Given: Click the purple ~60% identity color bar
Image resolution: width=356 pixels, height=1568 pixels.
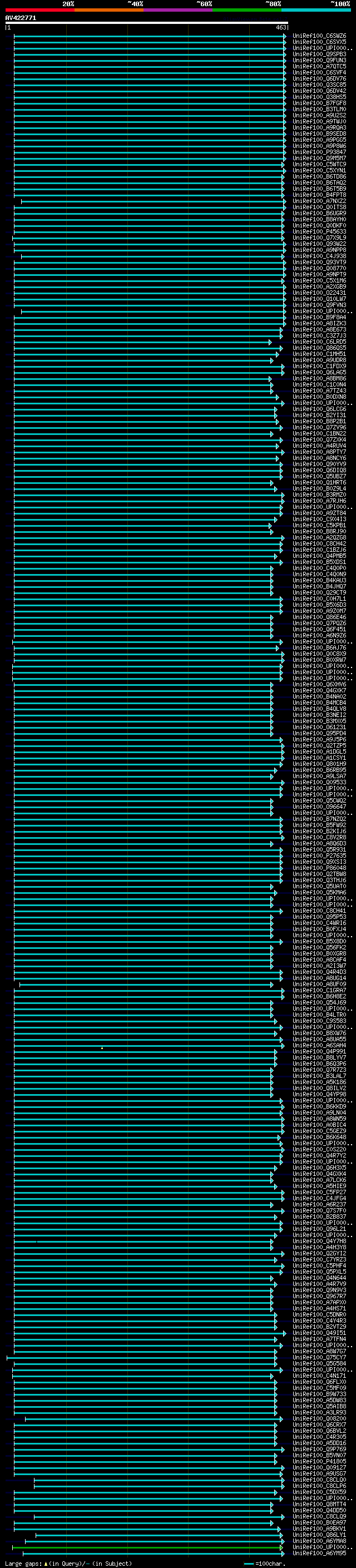Looking at the screenshot, I should (x=179, y=10).
